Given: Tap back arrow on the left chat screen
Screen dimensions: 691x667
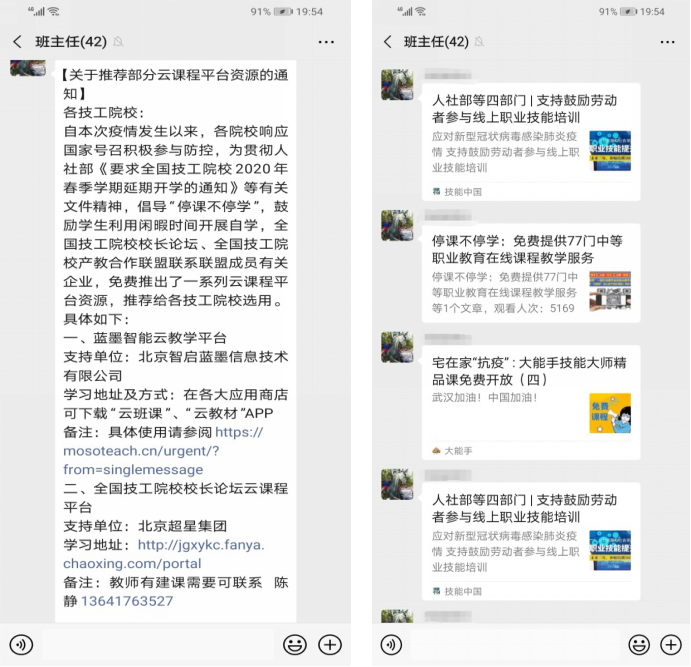Looking at the screenshot, I should (18, 42).
